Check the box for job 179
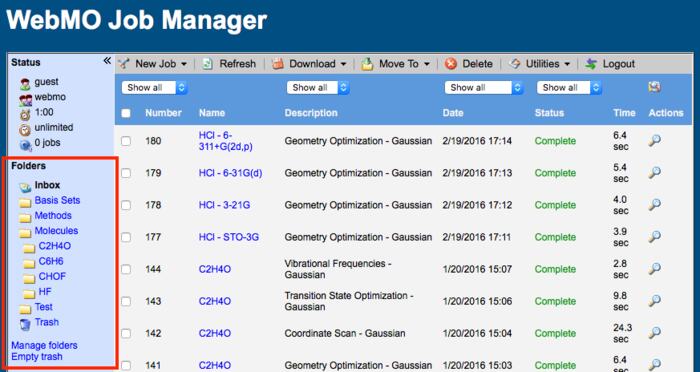 tap(126, 173)
